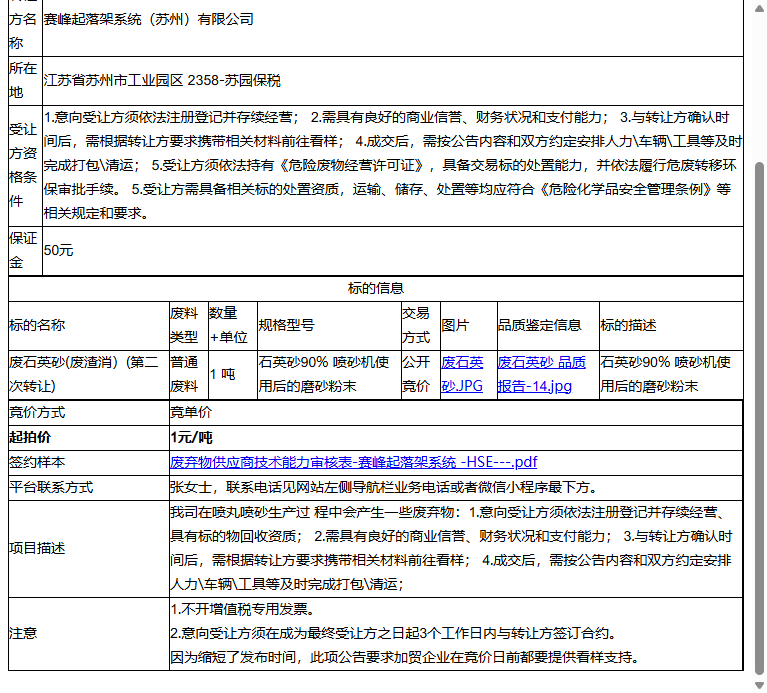Click the 注意 row label
This screenshot has width=767, height=693.
click(23, 634)
